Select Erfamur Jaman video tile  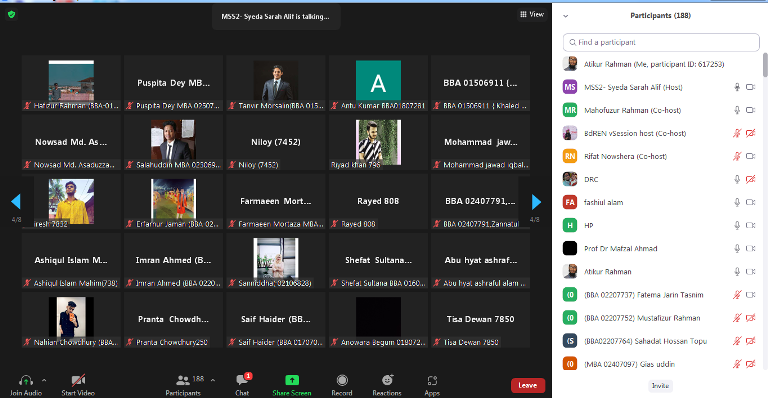pos(173,201)
